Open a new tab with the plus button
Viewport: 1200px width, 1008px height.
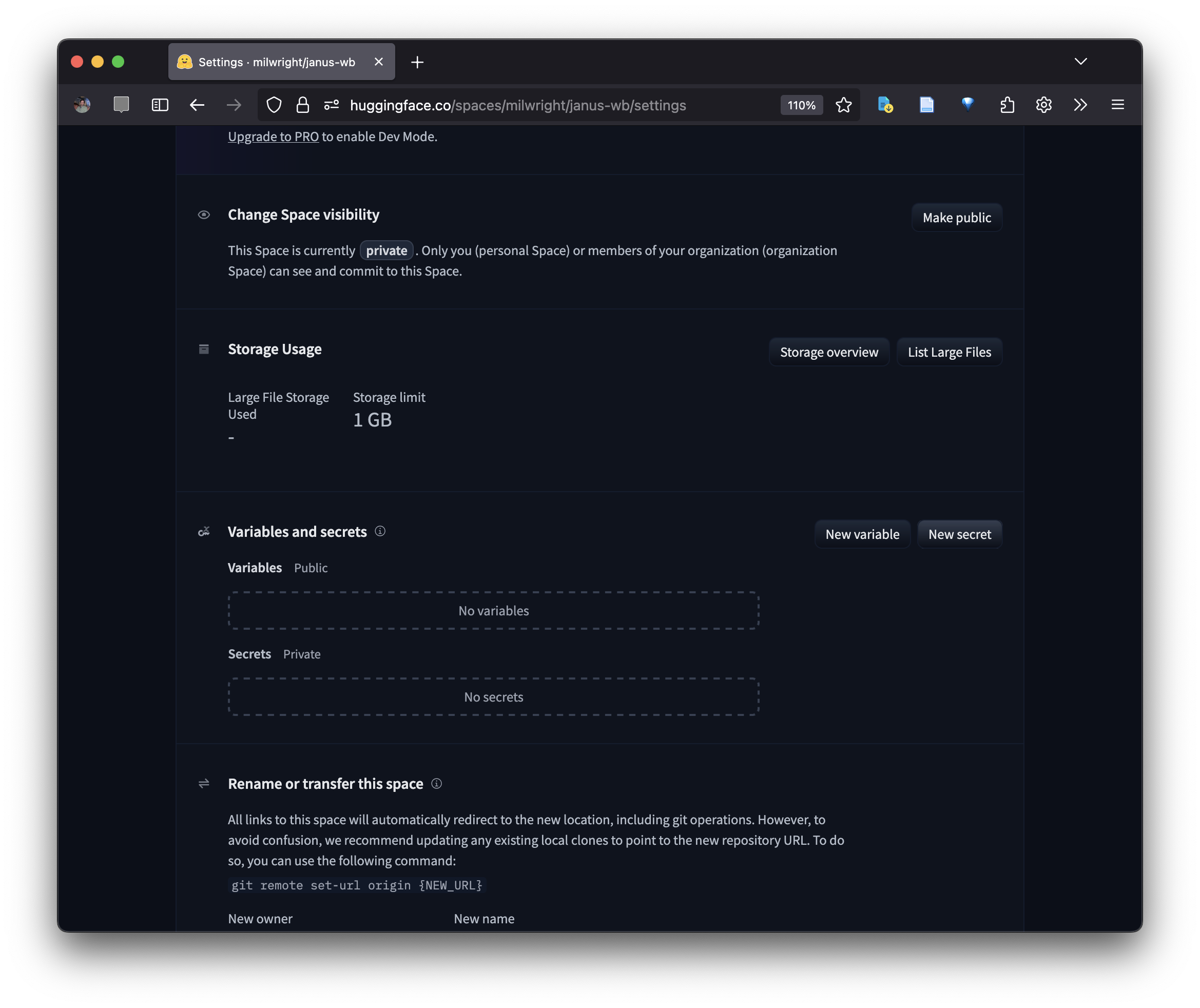click(x=418, y=62)
